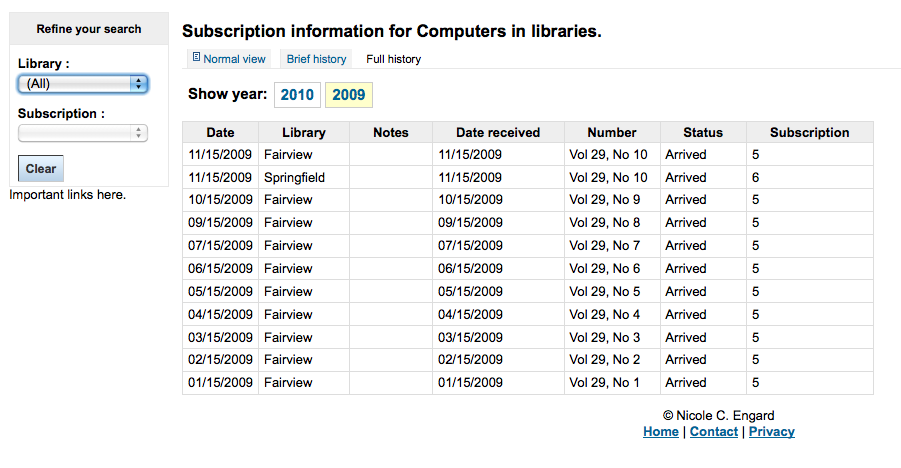
Task: Visit the Privacy footer link
Action: point(771,431)
